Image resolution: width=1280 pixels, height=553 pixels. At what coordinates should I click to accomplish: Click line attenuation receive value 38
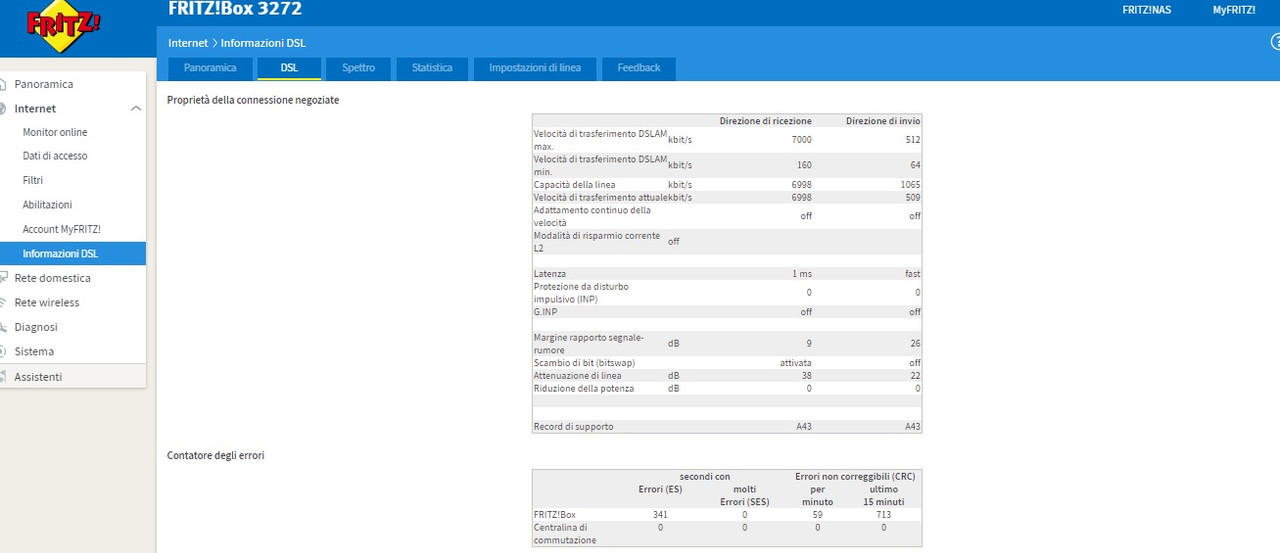806,376
